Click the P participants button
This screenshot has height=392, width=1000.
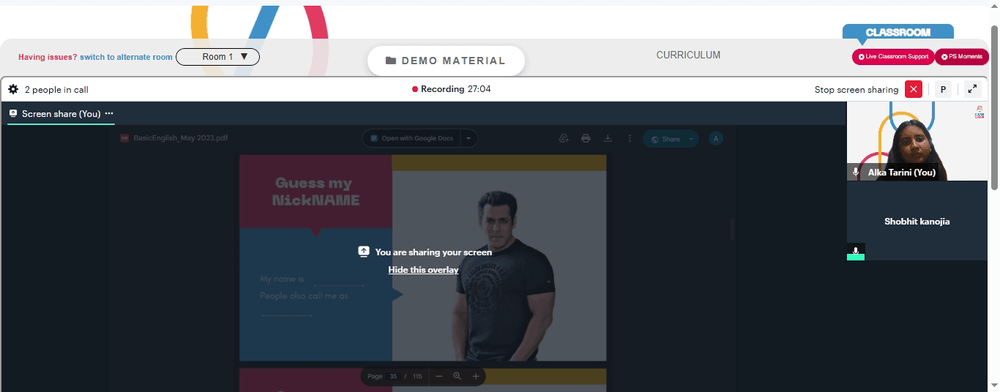943,89
